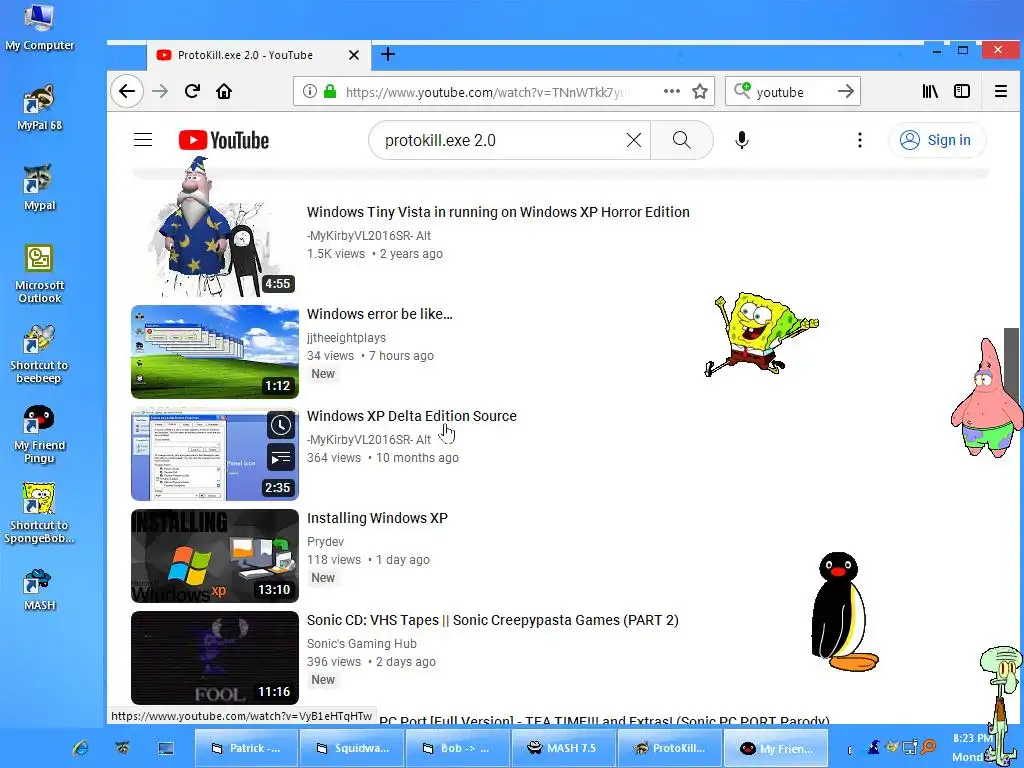Open Windows error be like... video title
Image resolution: width=1024 pixels, height=768 pixels.
[x=379, y=314]
